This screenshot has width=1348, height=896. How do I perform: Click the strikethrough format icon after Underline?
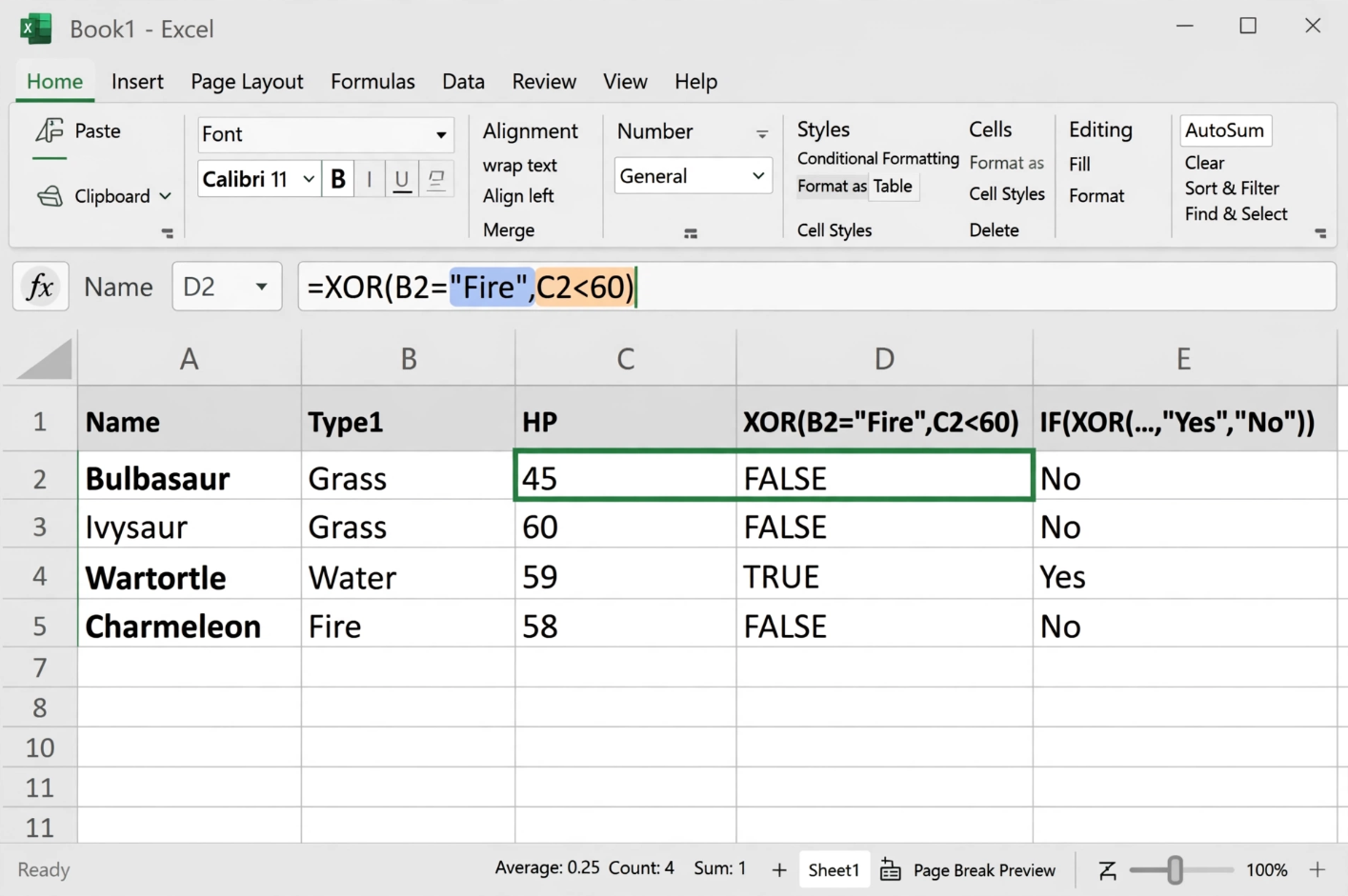(x=436, y=179)
